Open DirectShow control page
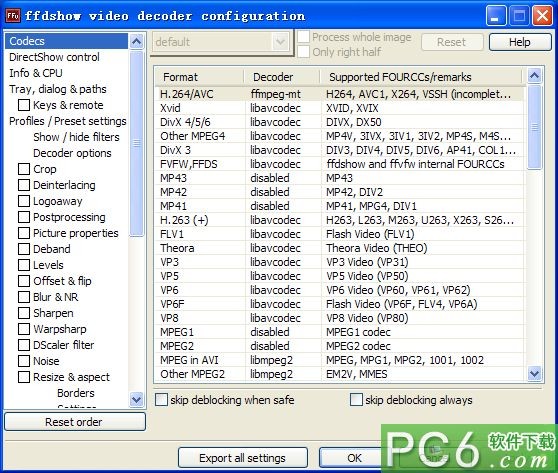Screen dimensions: 558x473 [54, 57]
